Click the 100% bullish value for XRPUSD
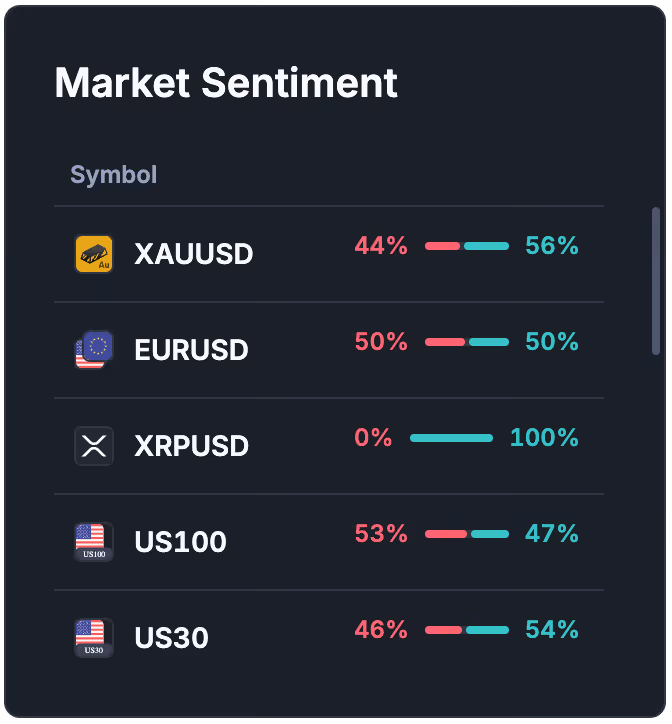This screenshot has width=672, height=724. pos(544,437)
